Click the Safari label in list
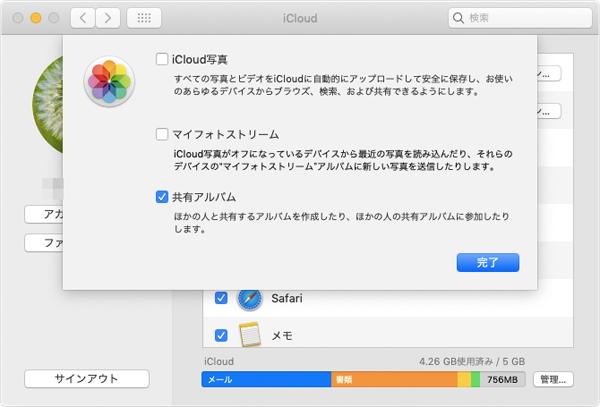Viewport: 600px width, 407px height. pyautogui.click(x=287, y=298)
